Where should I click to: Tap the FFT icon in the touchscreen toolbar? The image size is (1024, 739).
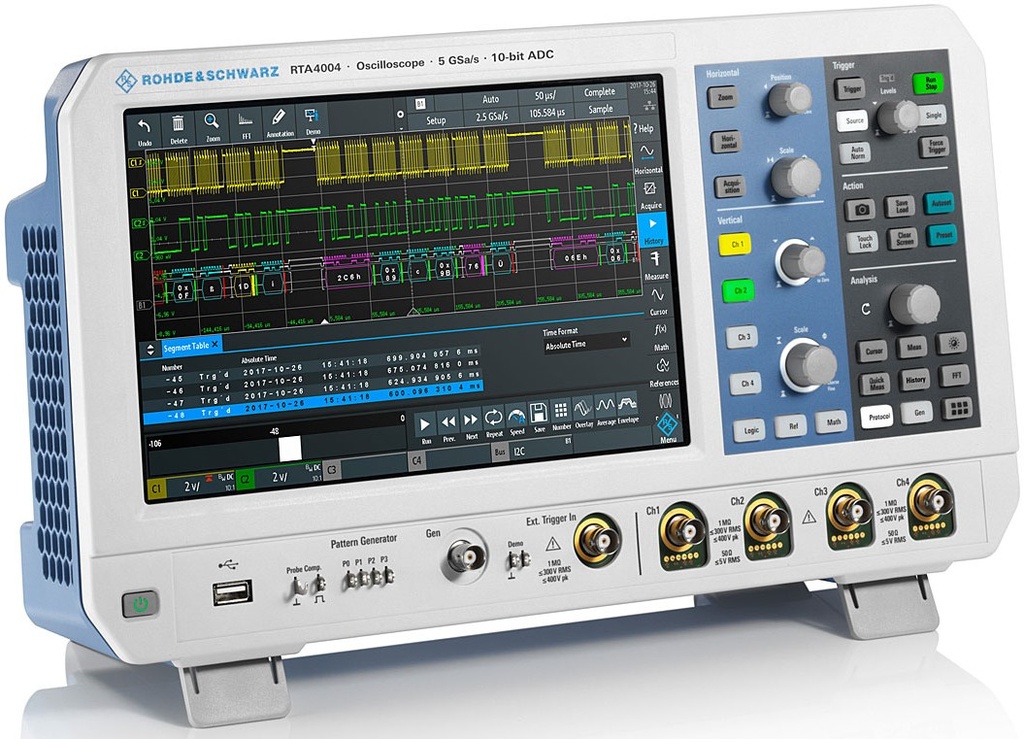click(x=246, y=123)
